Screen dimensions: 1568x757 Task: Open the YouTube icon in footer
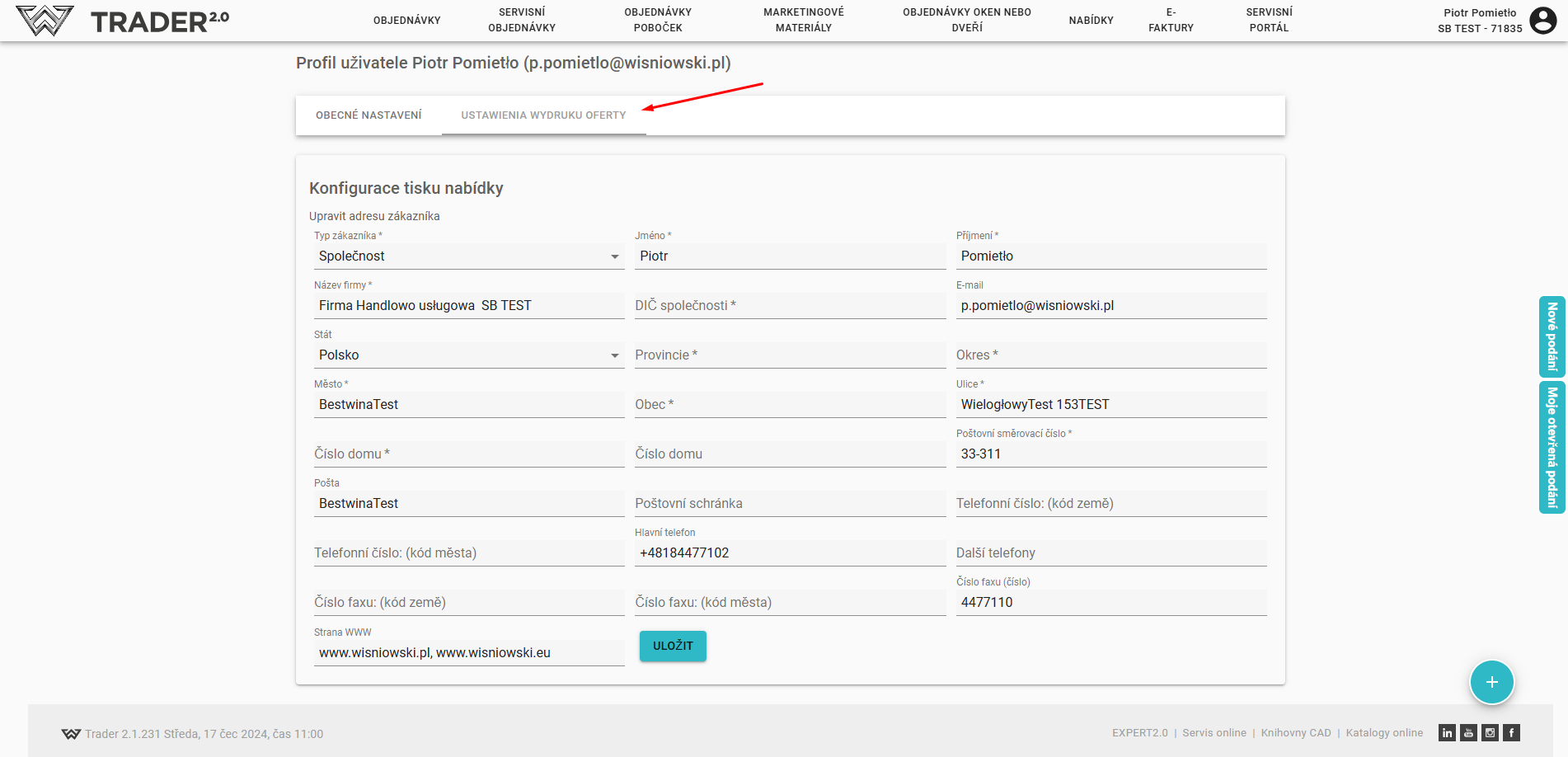(x=1468, y=732)
